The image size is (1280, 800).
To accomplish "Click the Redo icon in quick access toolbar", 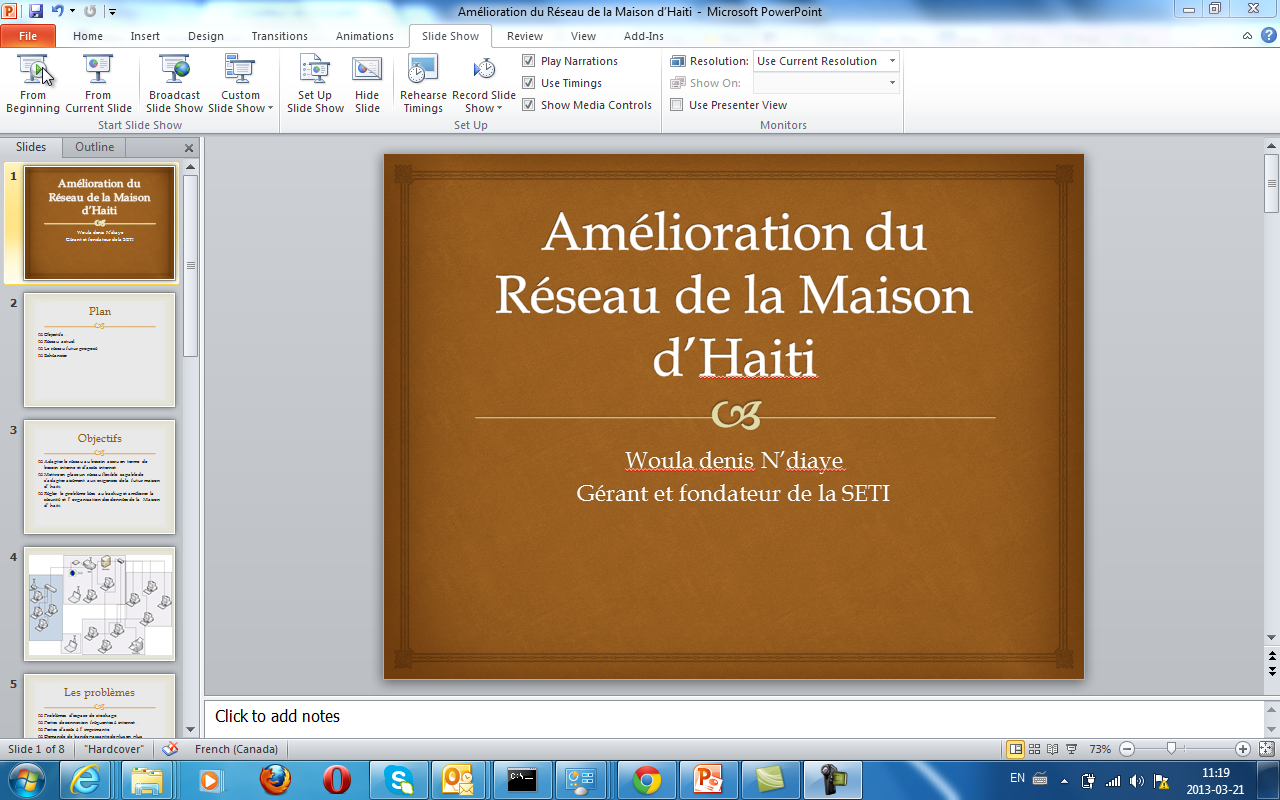I will 90,11.
